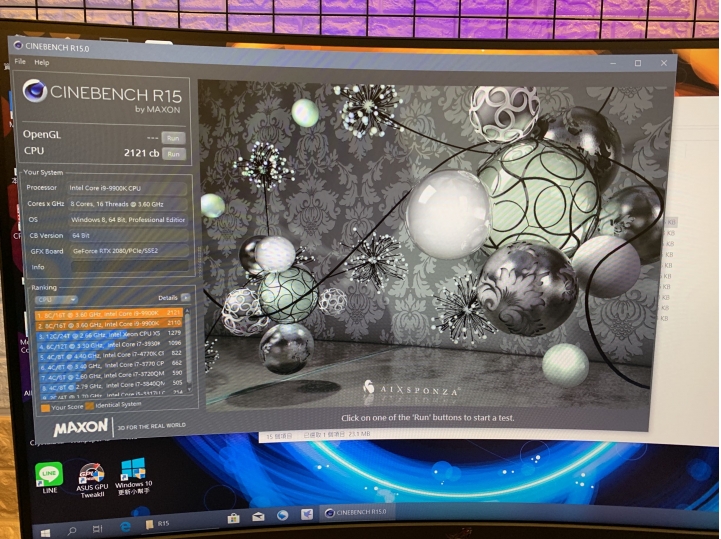Viewport: 721px width, 539px height.
Task: Click the ranking list scrollbar
Action: (188, 350)
